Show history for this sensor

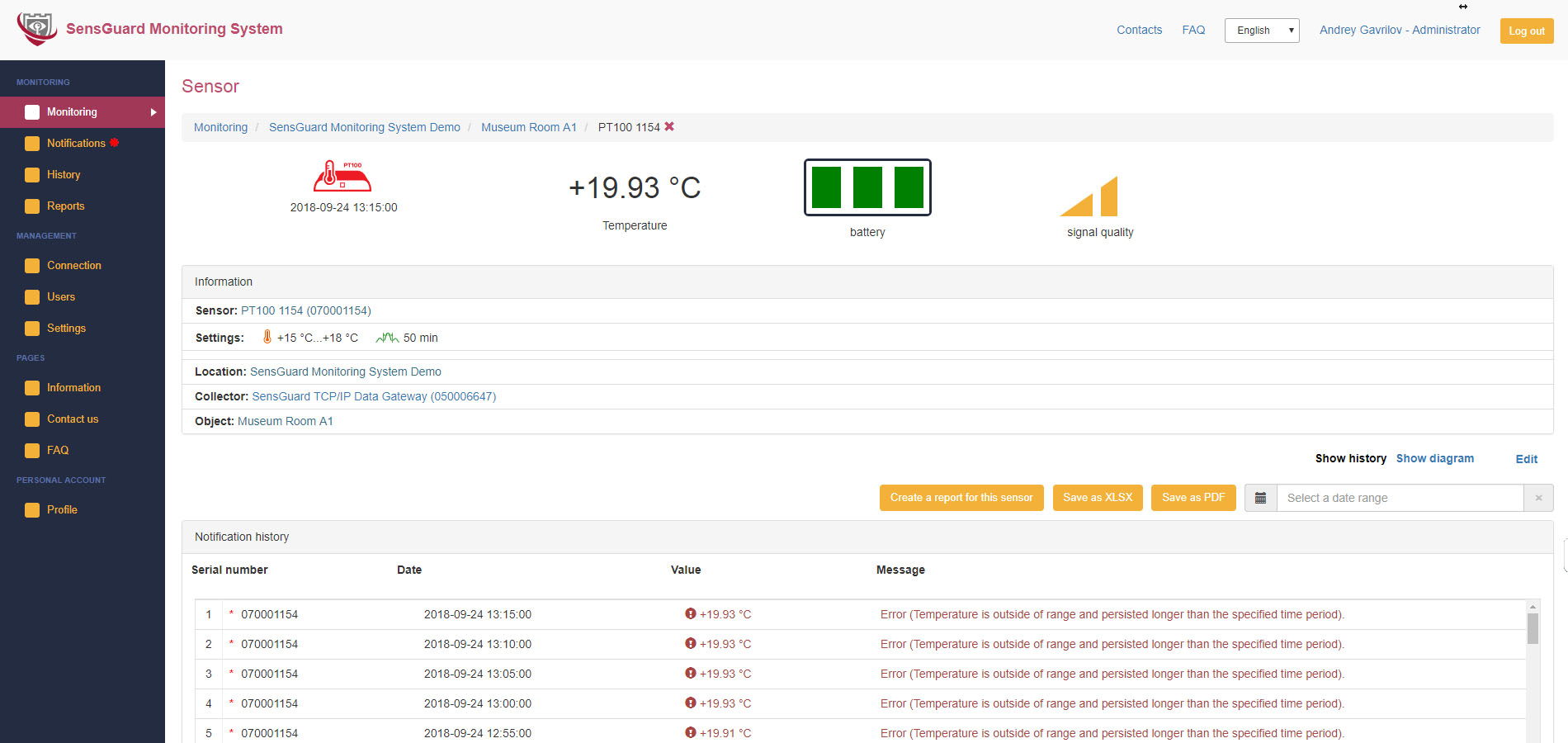click(1350, 458)
